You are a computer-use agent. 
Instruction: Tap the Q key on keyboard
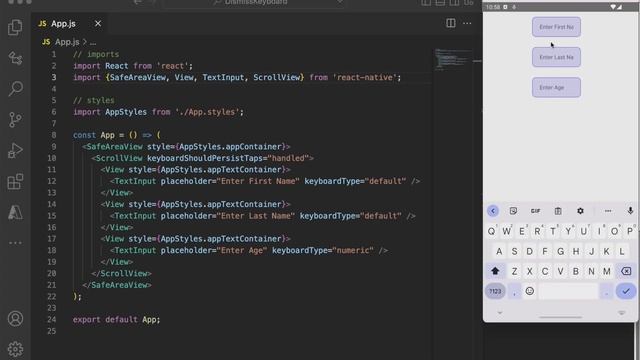click(491, 231)
